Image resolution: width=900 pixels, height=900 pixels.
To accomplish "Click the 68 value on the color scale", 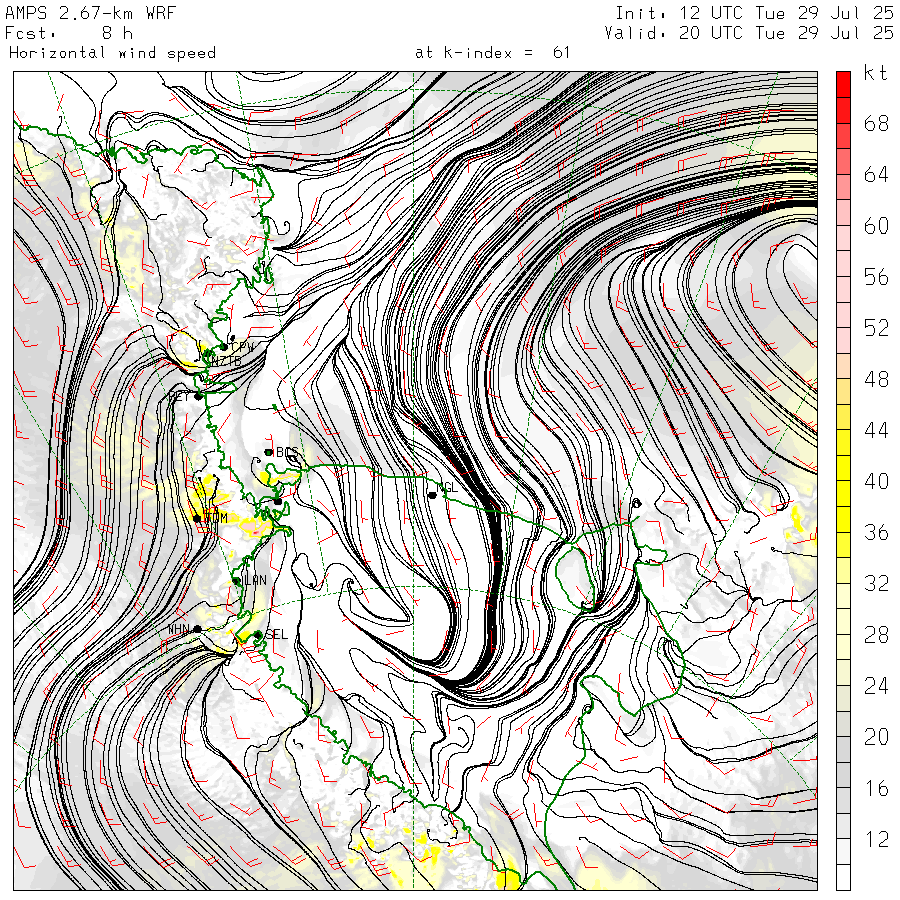I will (x=876, y=123).
